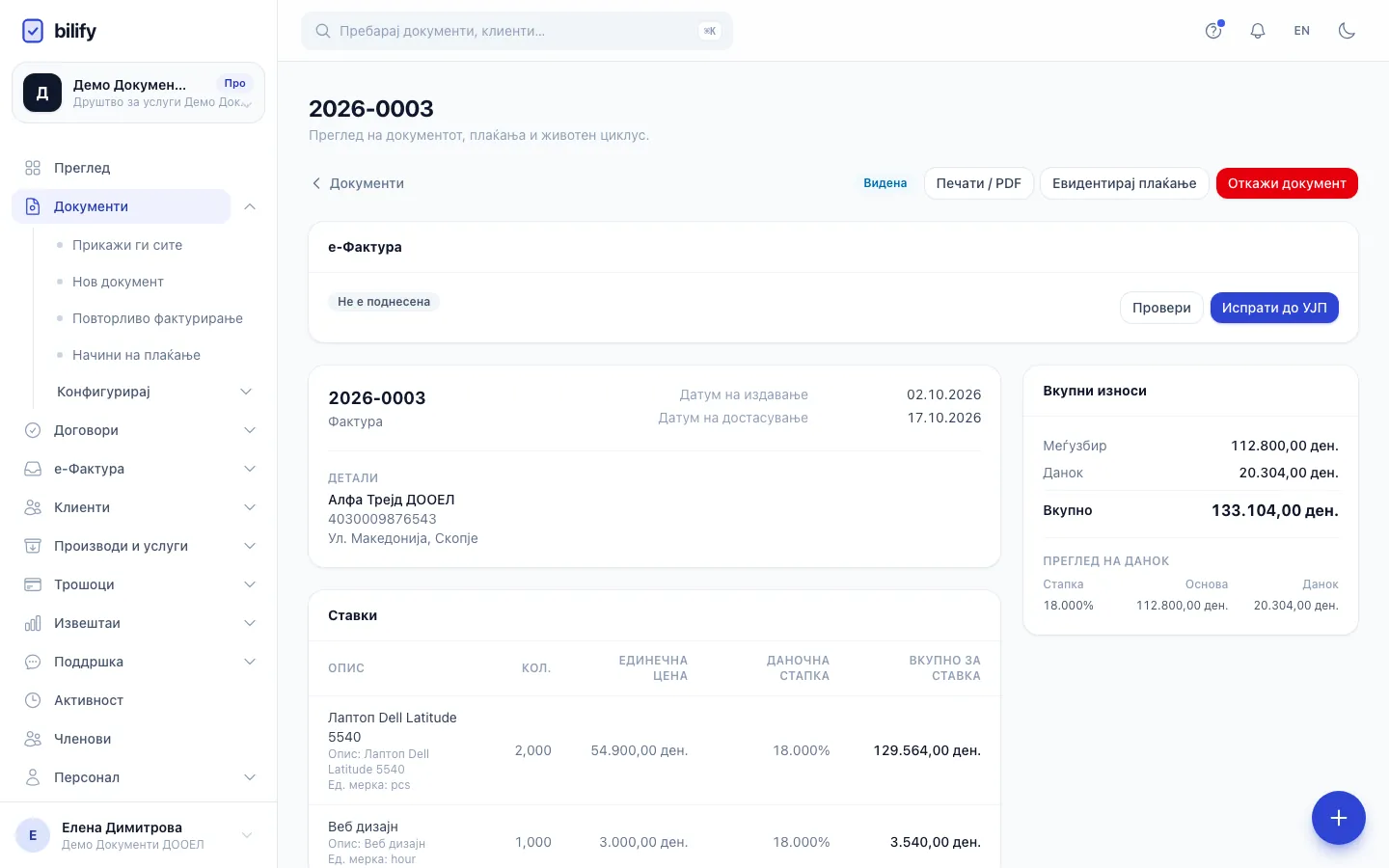Click the Провери button

1161,308
